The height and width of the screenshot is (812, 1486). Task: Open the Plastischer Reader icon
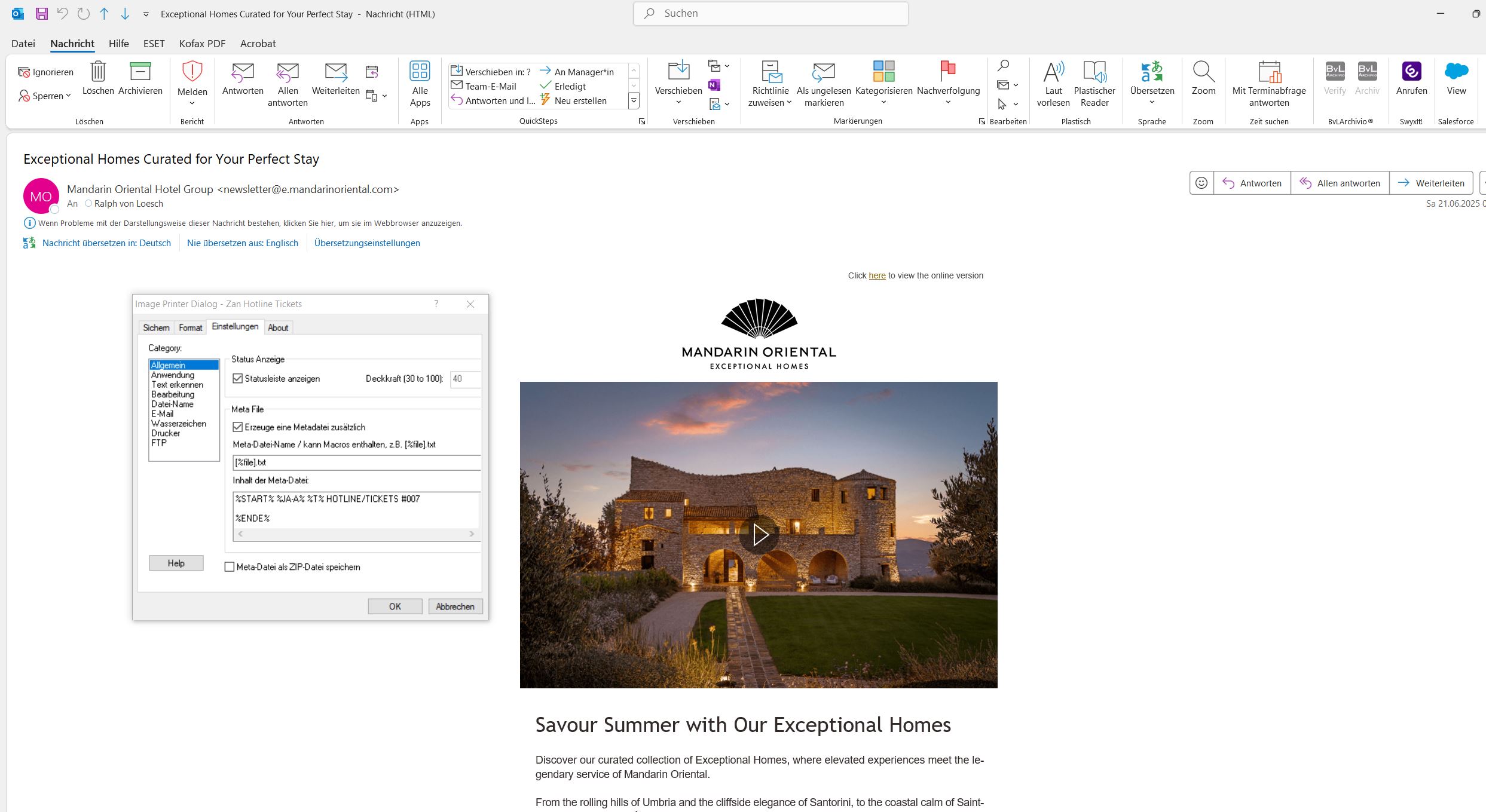(x=1094, y=72)
